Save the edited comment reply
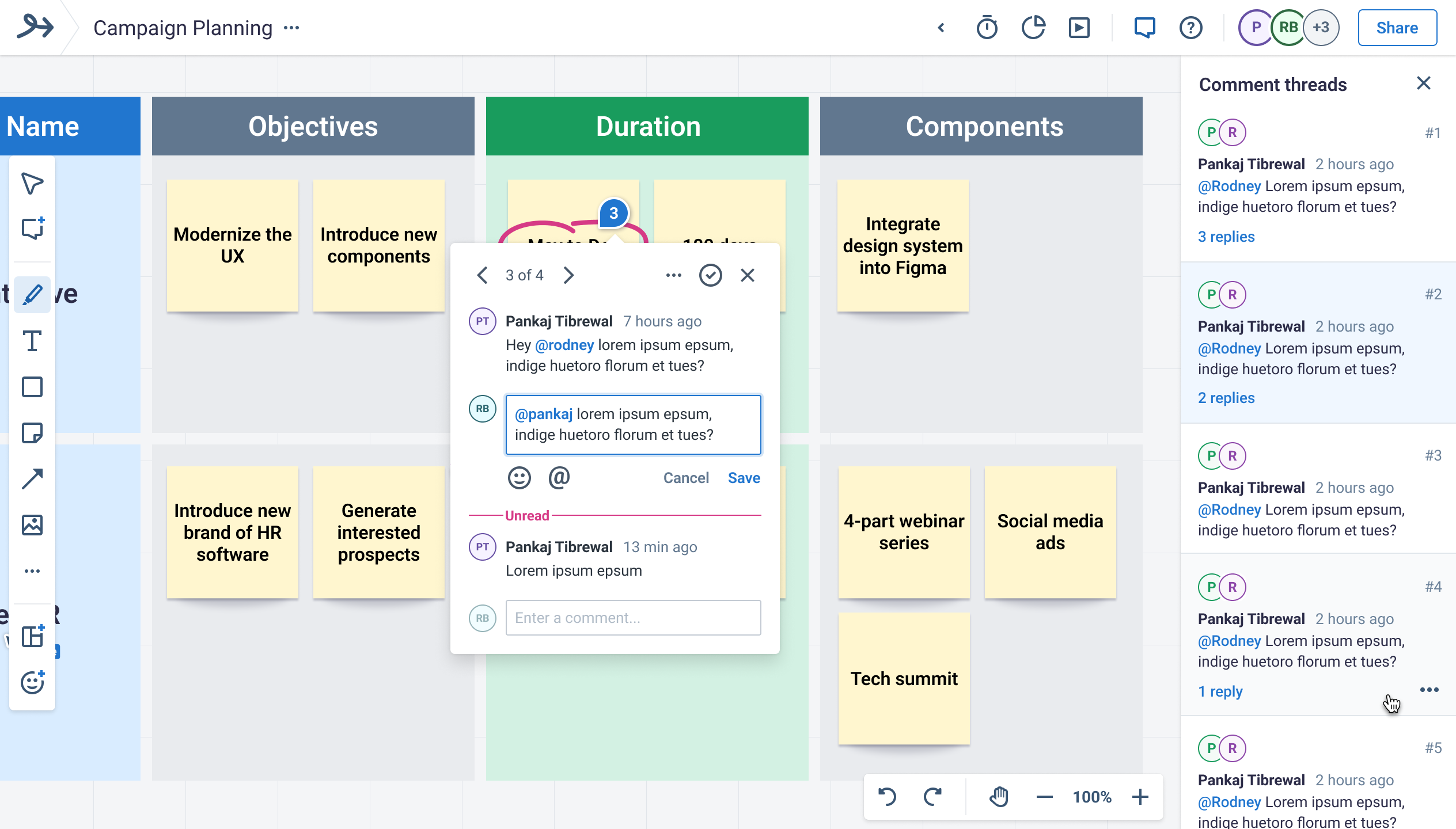Image resolution: width=1456 pixels, height=829 pixels. tap(744, 478)
